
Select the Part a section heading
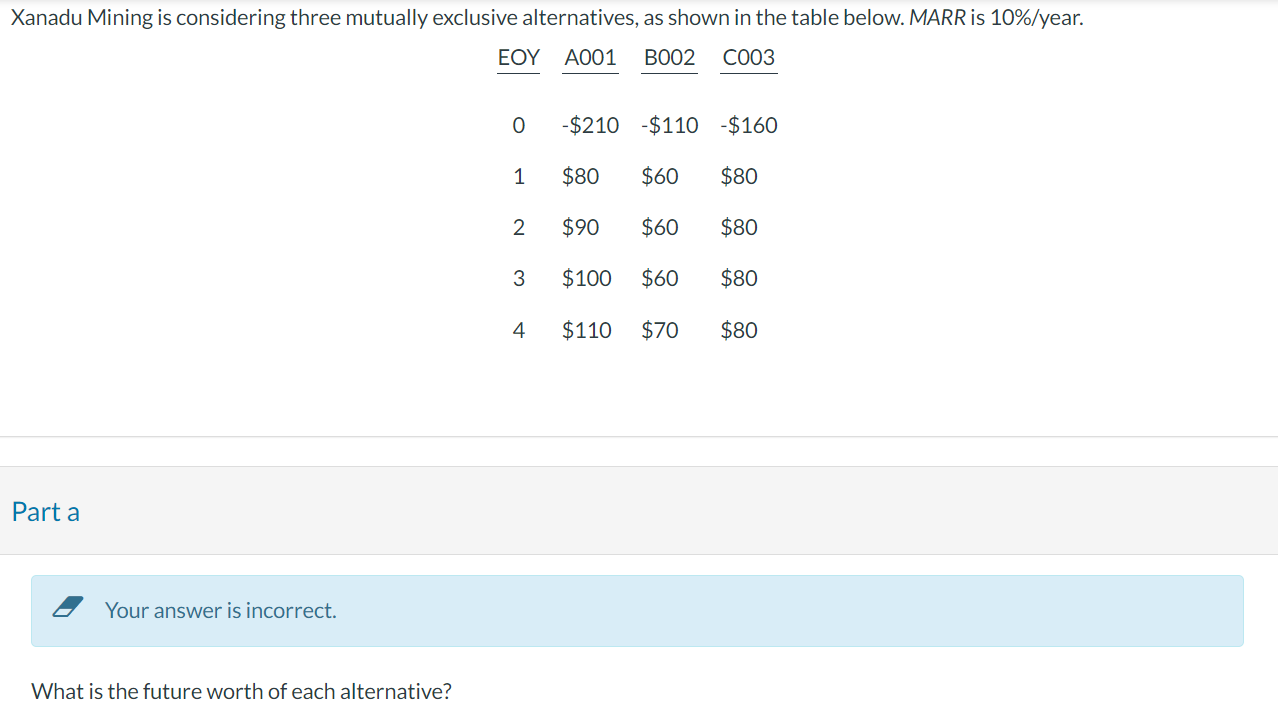click(46, 511)
